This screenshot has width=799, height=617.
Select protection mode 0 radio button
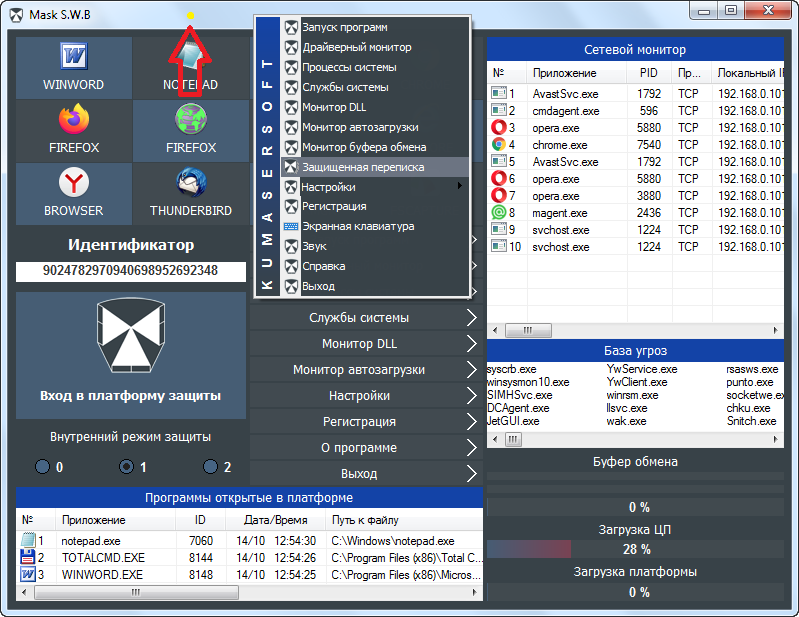point(42,466)
